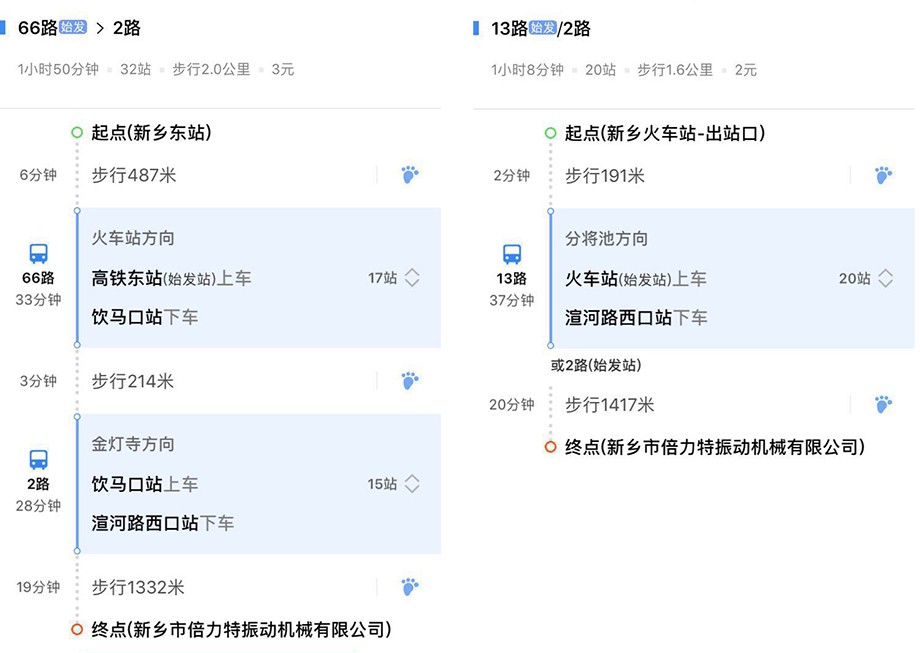The image size is (920, 653).
Task: Tap footprint icon beside 步行487米
Action: [410, 174]
